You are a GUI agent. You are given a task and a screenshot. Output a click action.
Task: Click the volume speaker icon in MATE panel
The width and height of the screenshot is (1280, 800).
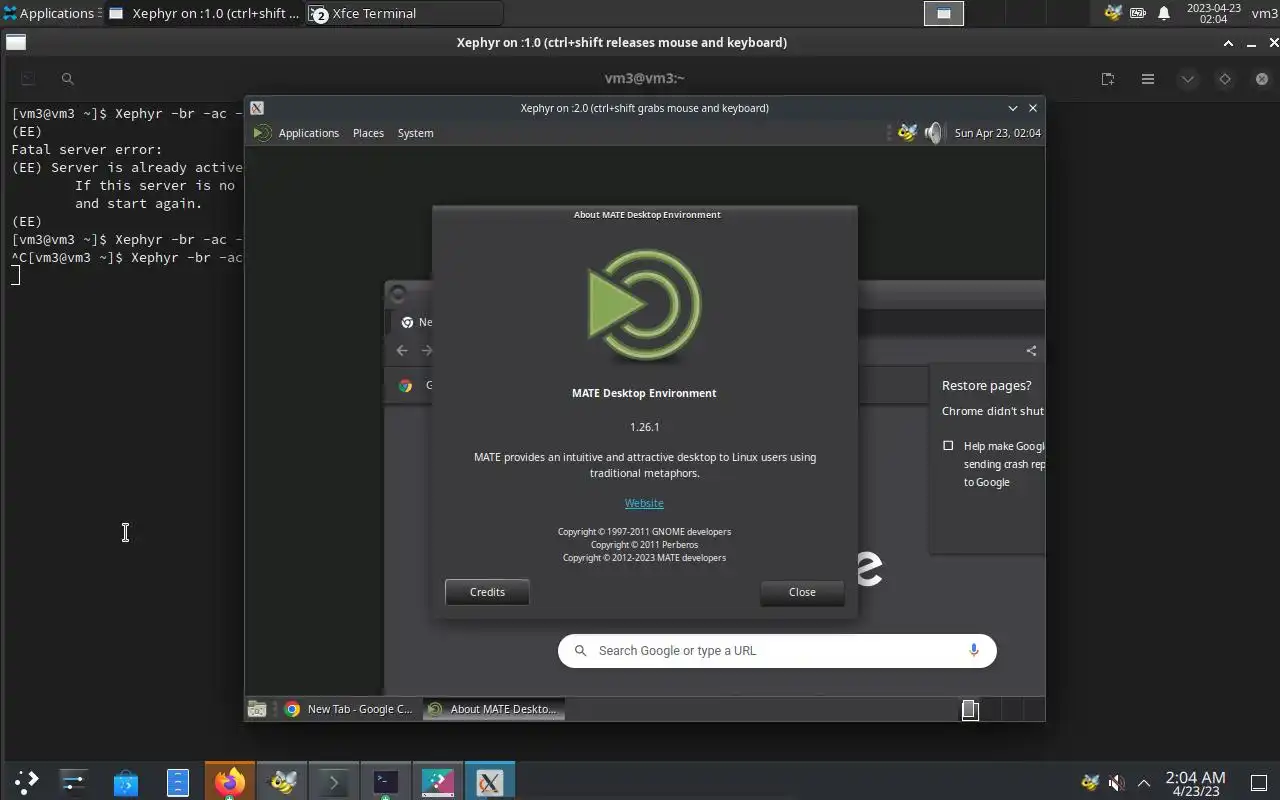click(933, 133)
